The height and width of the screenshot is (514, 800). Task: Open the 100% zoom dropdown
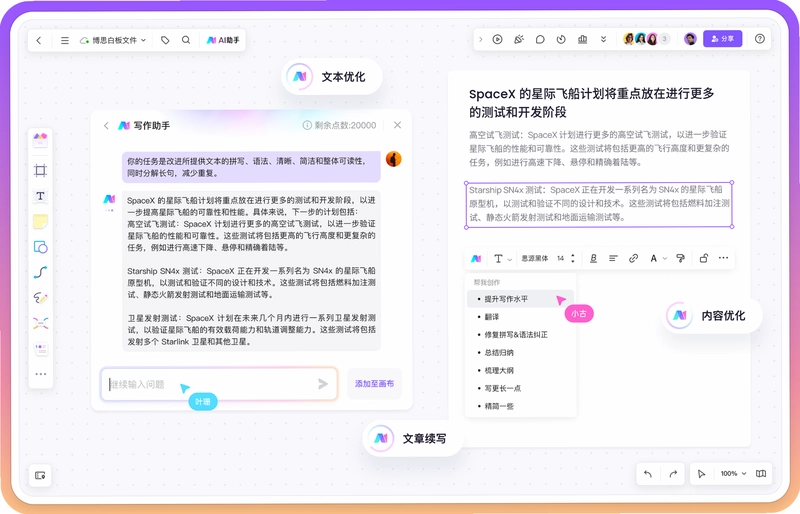tap(733, 474)
